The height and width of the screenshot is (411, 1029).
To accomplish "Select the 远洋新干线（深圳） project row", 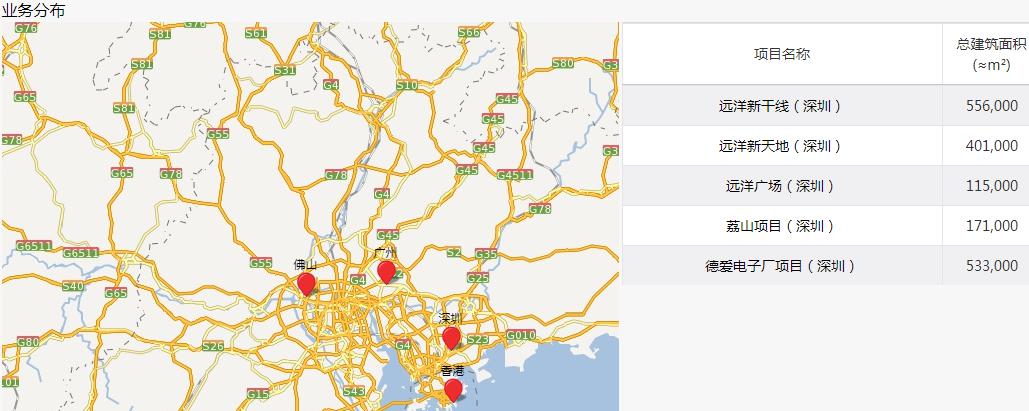I will click(781, 106).
